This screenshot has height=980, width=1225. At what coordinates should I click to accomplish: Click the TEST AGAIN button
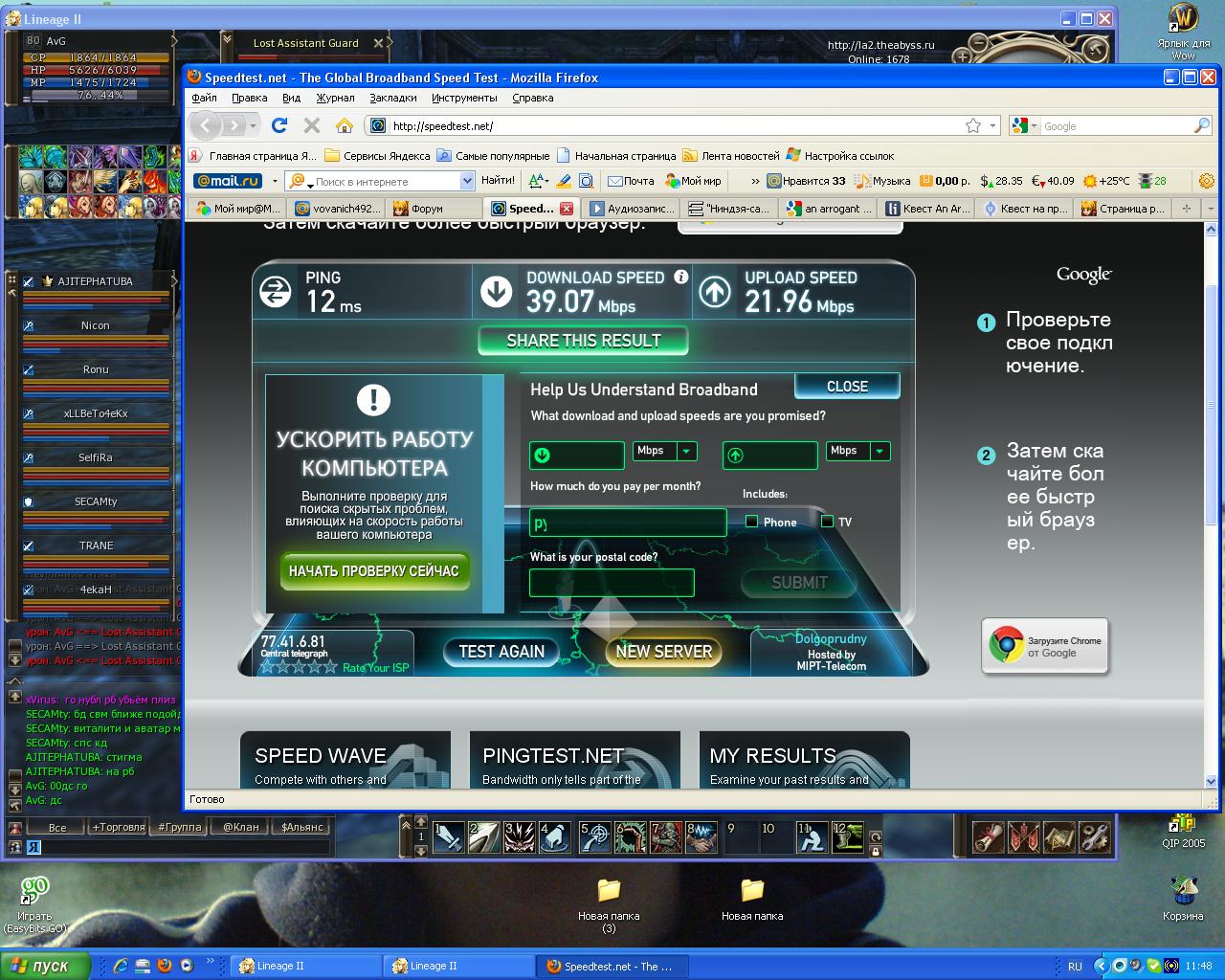click(501, 652)
